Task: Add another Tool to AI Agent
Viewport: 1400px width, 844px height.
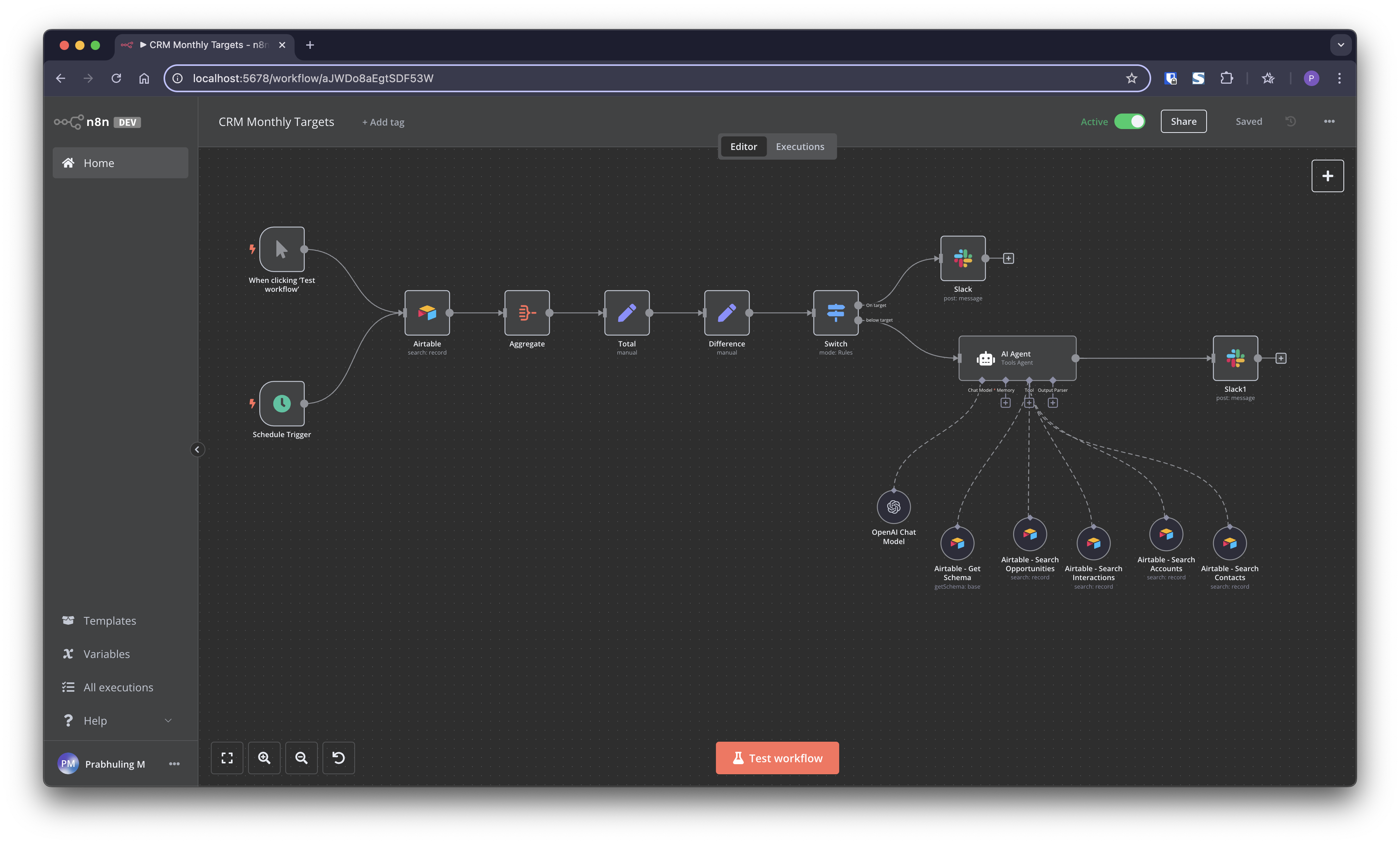Action: click(1029, 403)
